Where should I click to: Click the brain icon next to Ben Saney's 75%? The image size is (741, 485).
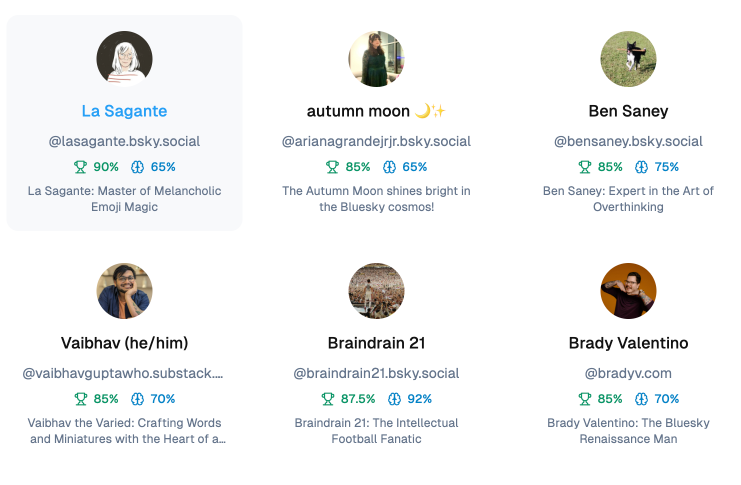click(x=641, y=167)
